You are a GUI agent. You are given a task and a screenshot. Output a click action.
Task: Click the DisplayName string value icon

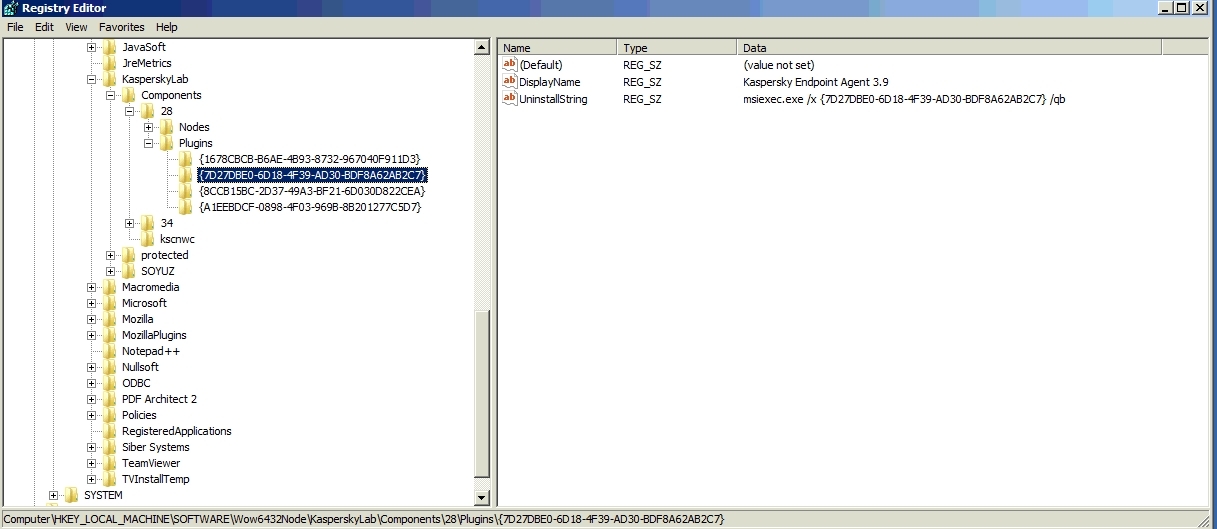tap(509, 82)
